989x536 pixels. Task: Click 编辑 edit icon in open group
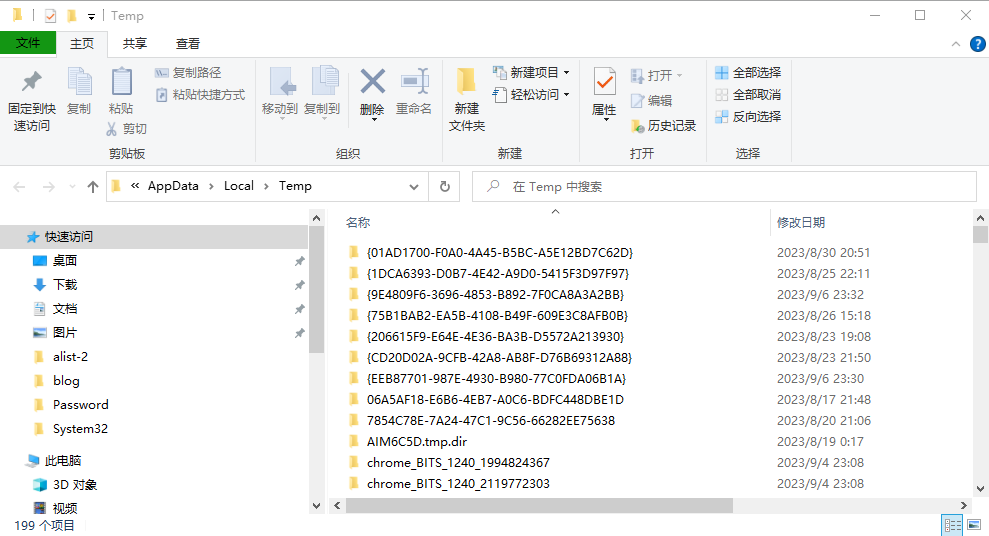pos(638,100)
